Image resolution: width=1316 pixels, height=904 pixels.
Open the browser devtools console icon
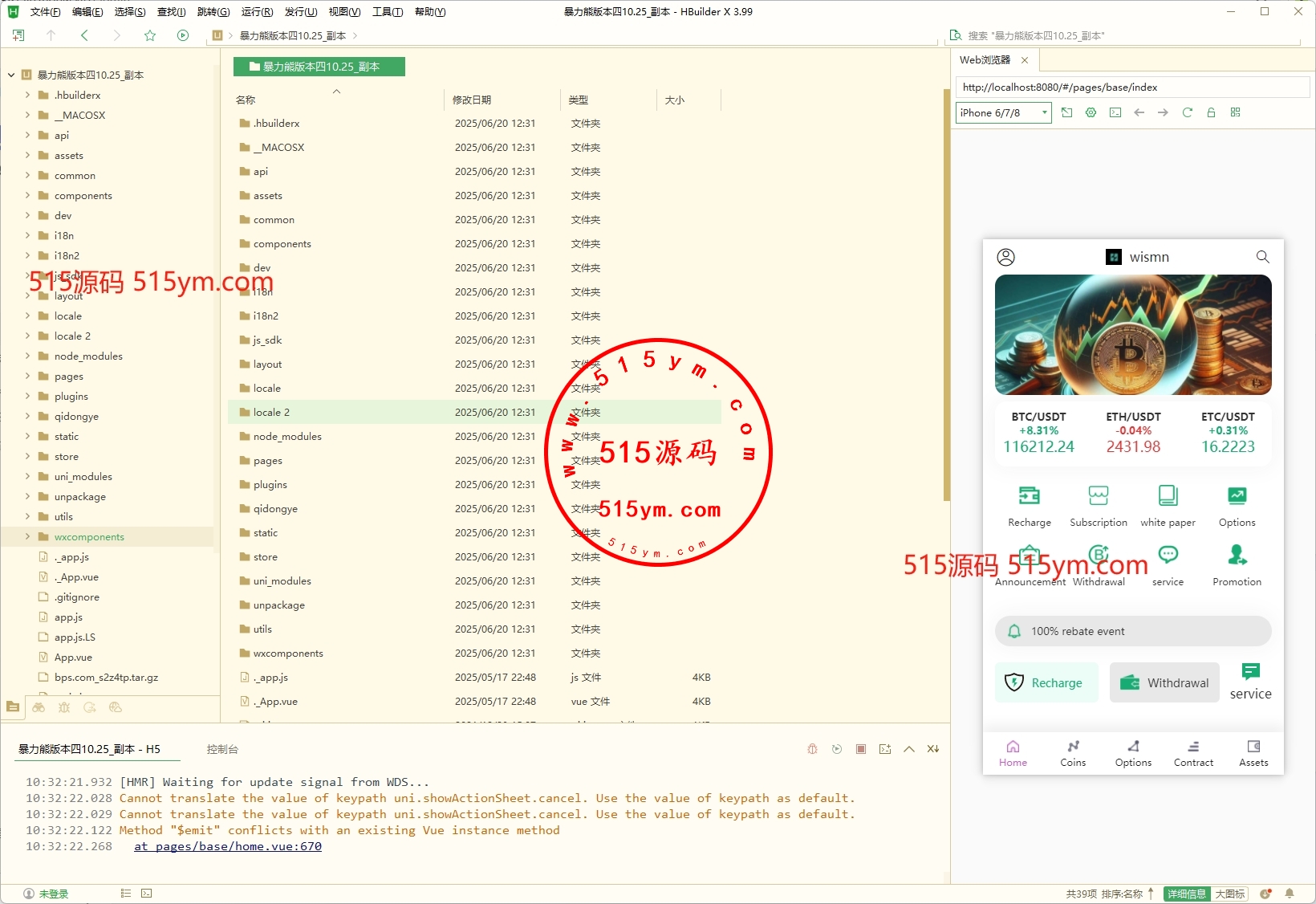(1115, 112)
